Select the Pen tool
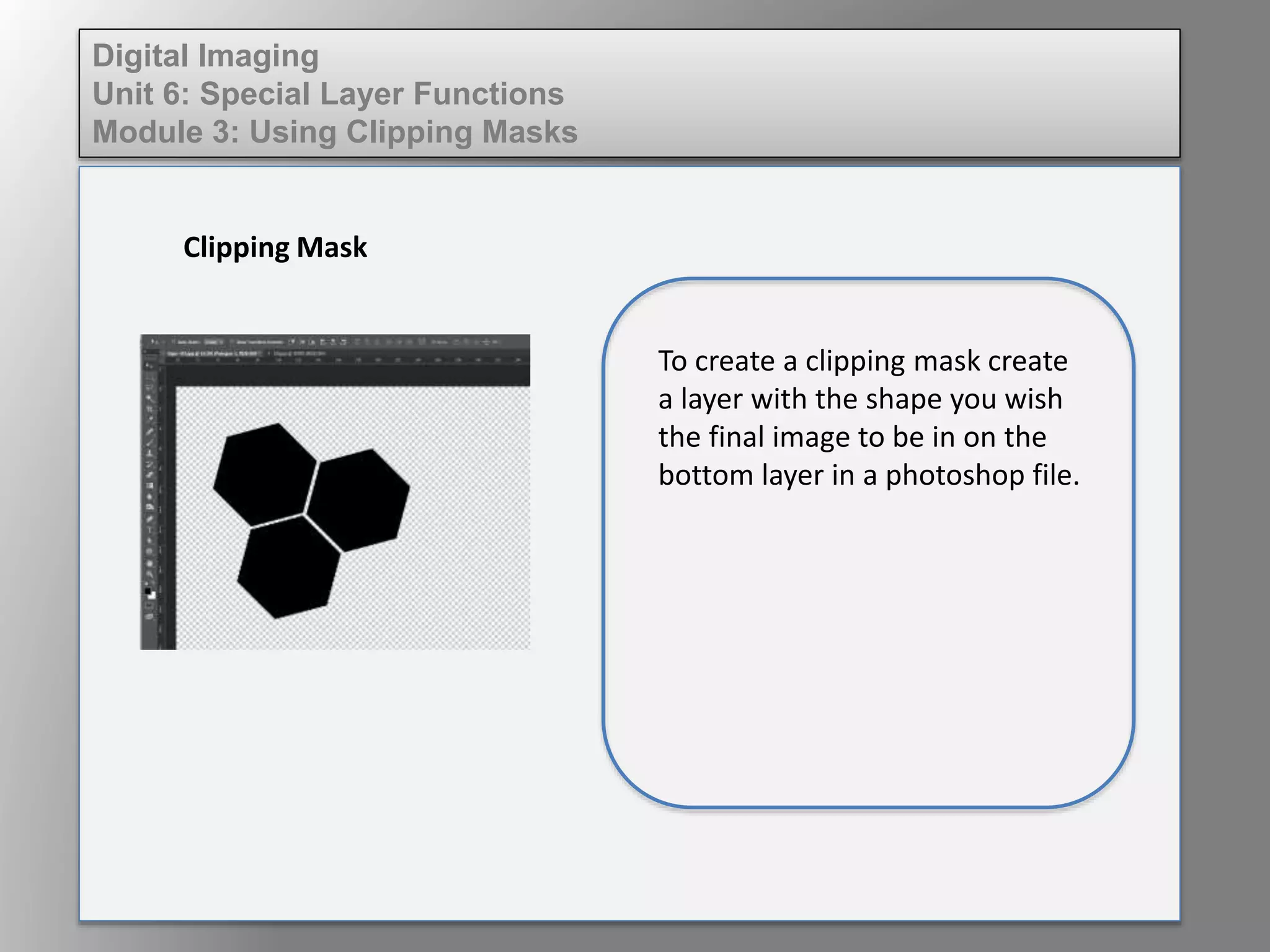The width and height of the screenshot is (1270, 952). 149,518
